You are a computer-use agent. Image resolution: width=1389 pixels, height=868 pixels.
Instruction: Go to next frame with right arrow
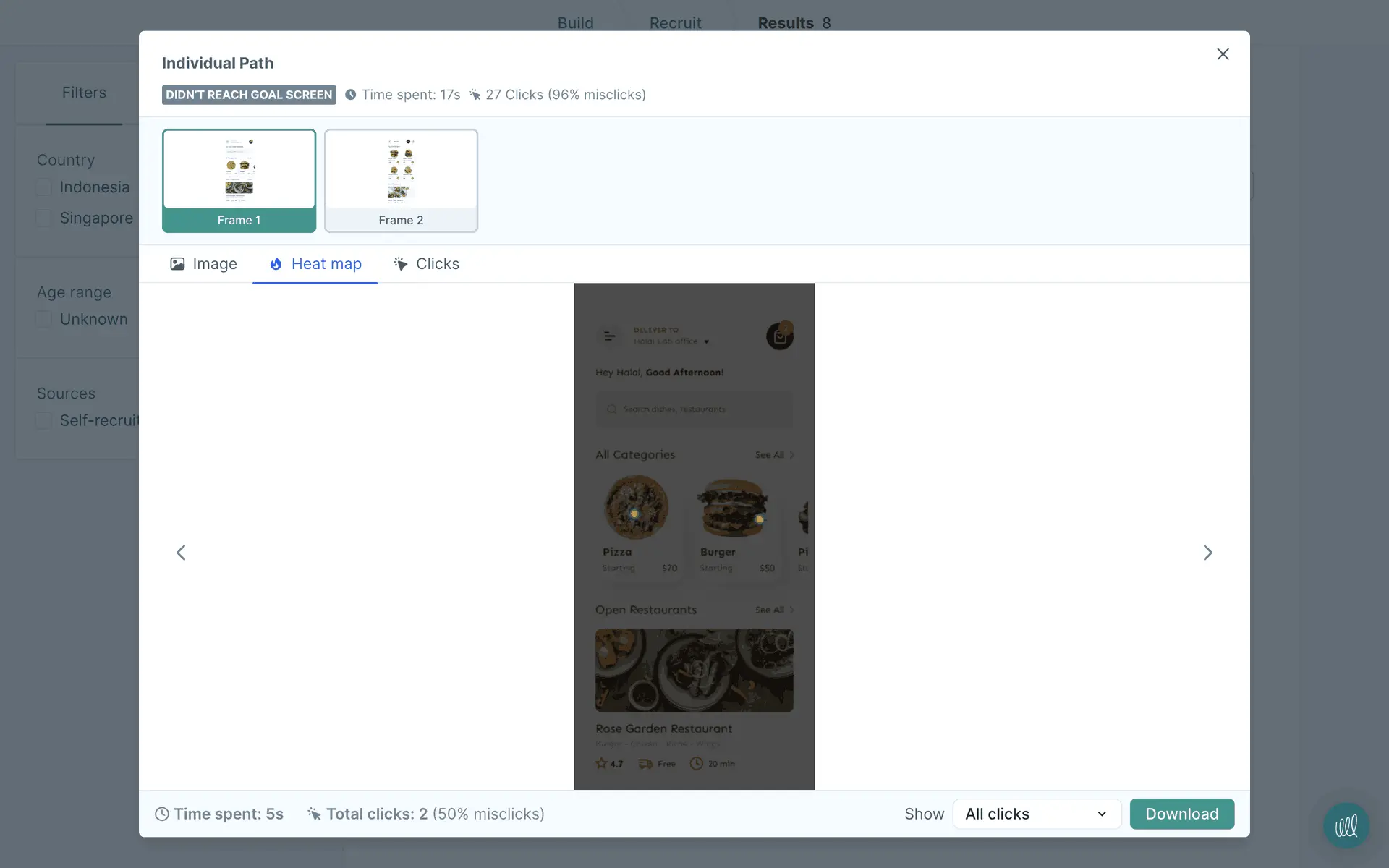(1207, 553)
